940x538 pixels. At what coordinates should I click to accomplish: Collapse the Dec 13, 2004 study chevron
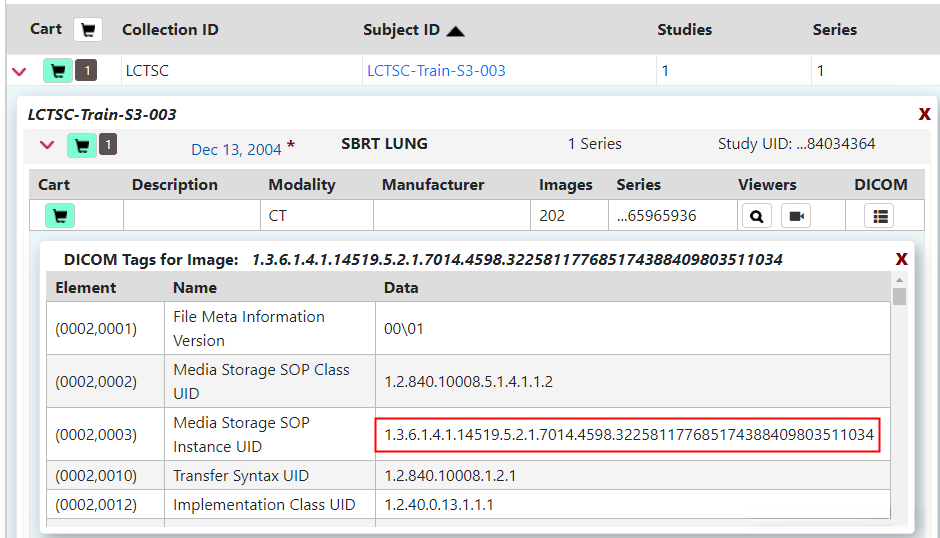(46, 146)
